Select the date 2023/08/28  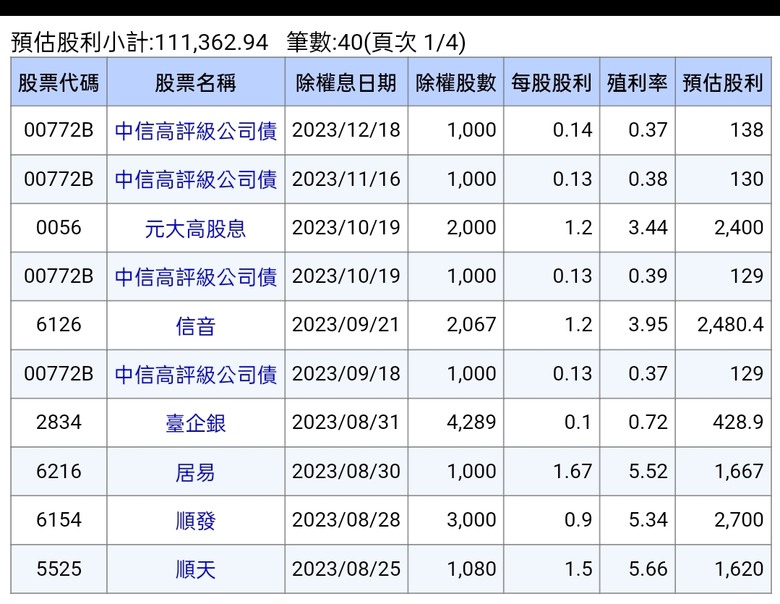click(346, 519)
